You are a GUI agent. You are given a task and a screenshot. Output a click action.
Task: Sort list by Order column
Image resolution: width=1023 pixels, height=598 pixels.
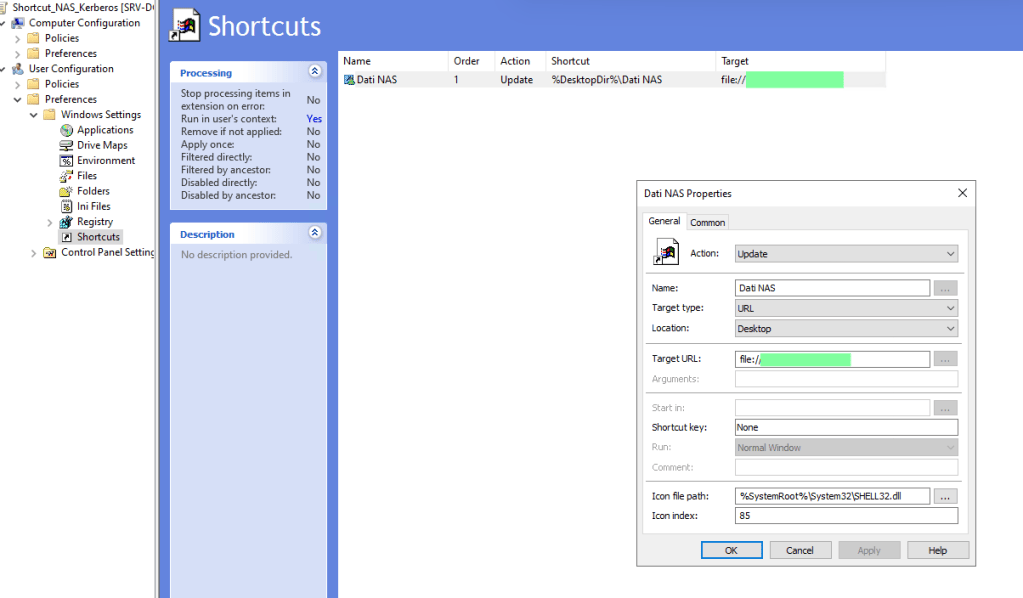click(472, 61)
